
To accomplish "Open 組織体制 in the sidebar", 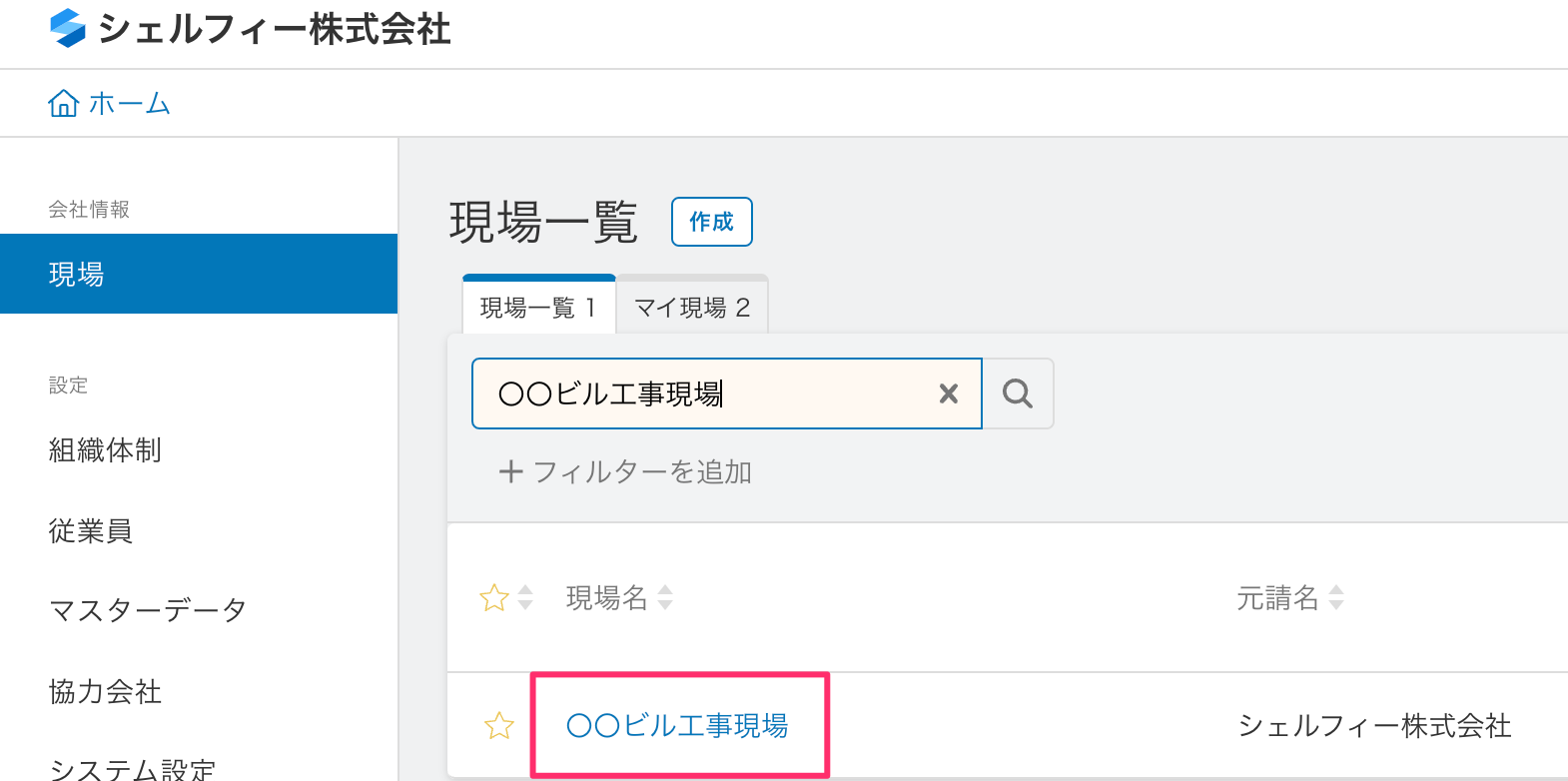I will (x=105, y=450).
